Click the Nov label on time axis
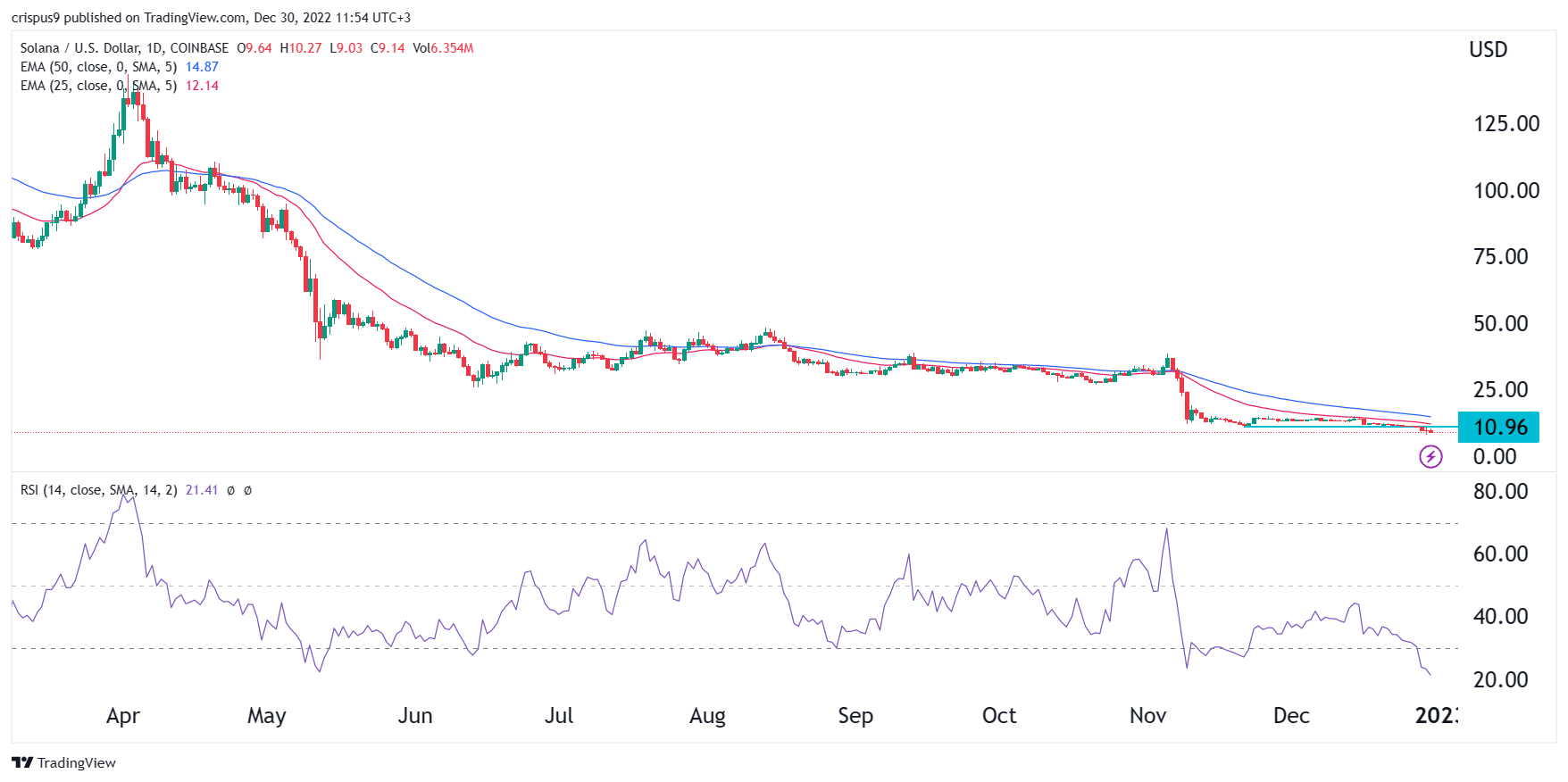The height and width of the screenshot is (782, 1568). point(1147,716)
